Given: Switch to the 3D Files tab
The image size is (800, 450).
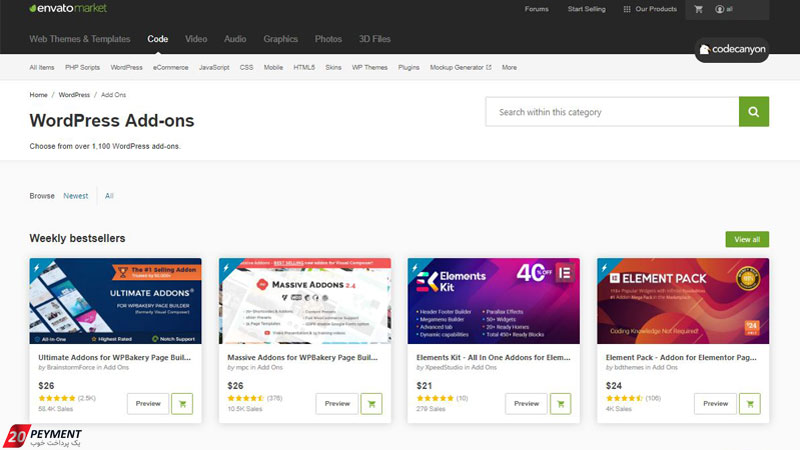Looking at the screenshot, I should pos(374,39).
